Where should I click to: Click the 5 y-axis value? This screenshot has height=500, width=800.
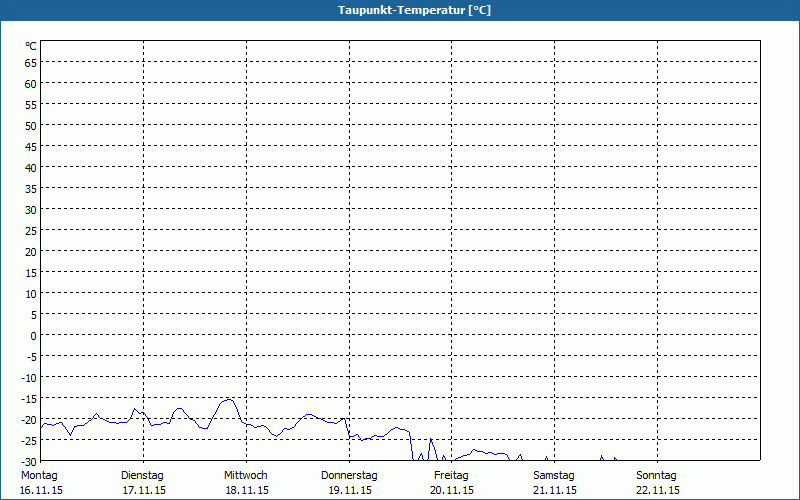point(34,315)
